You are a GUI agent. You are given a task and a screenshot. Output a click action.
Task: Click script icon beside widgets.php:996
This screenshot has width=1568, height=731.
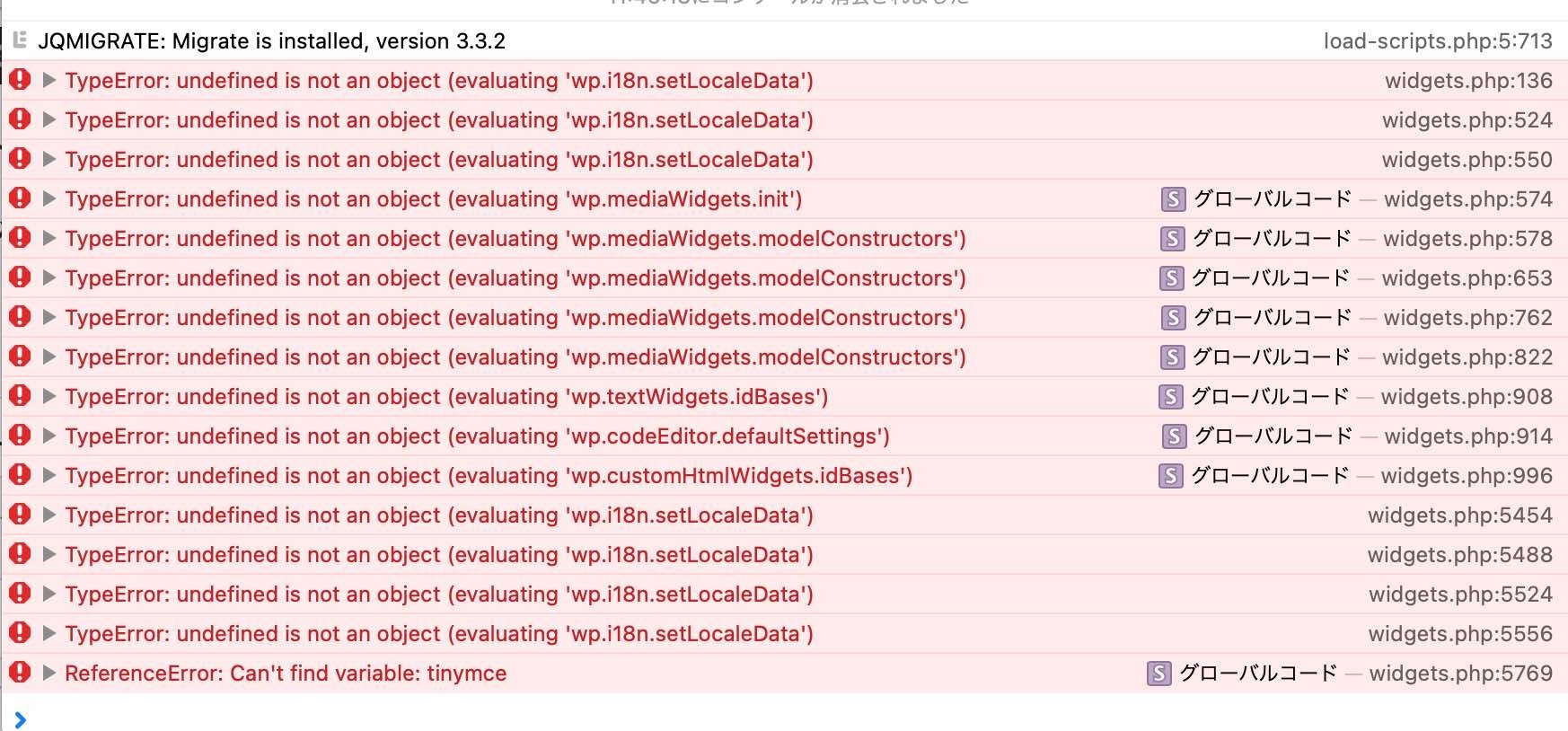pos(1170,476)
